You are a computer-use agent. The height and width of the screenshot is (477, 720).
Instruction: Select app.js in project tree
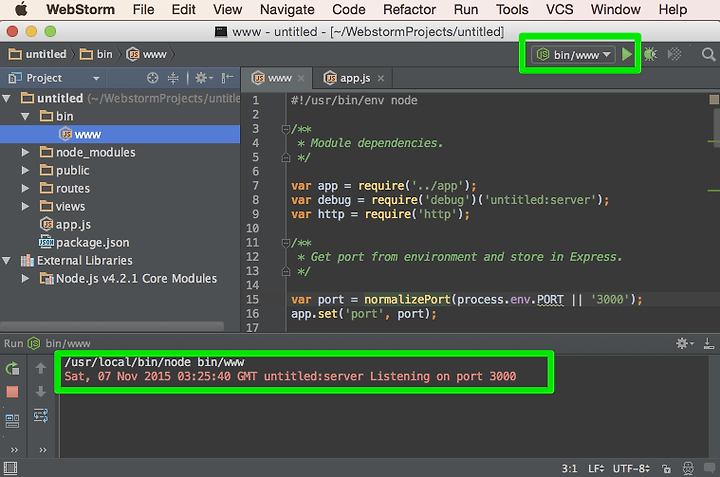point(120,224)
